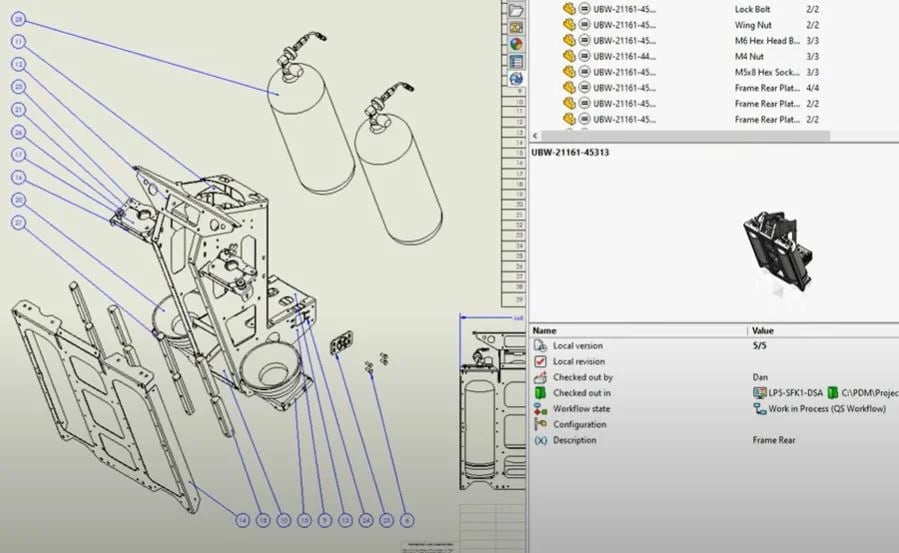Click the part icon on the M4 Nut row
This screenshot has height=553, width=899.
coord(569,56)
